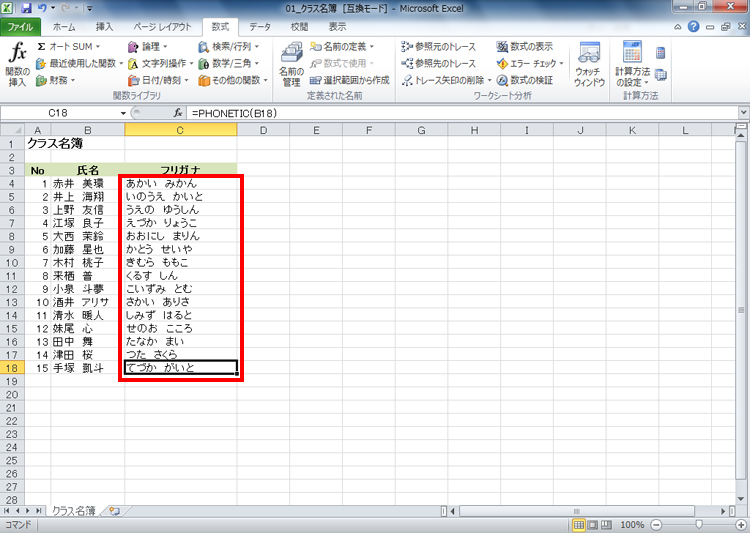Switch to the 表示 tab

pyautogui.click(x=337, y=27)
